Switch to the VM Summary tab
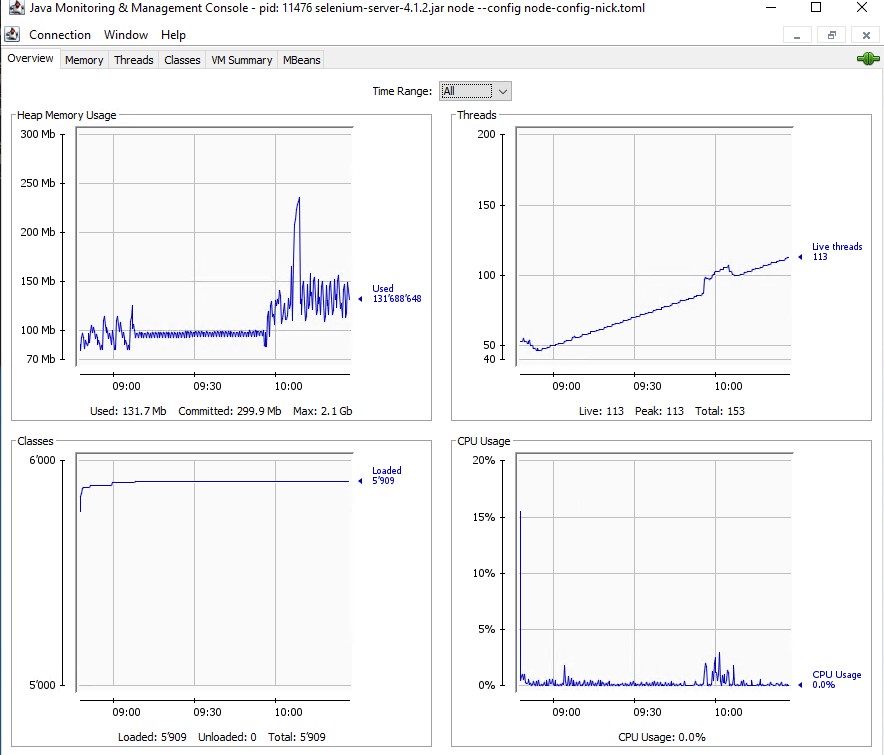884x755 pixels. click(x=241, y=59)
